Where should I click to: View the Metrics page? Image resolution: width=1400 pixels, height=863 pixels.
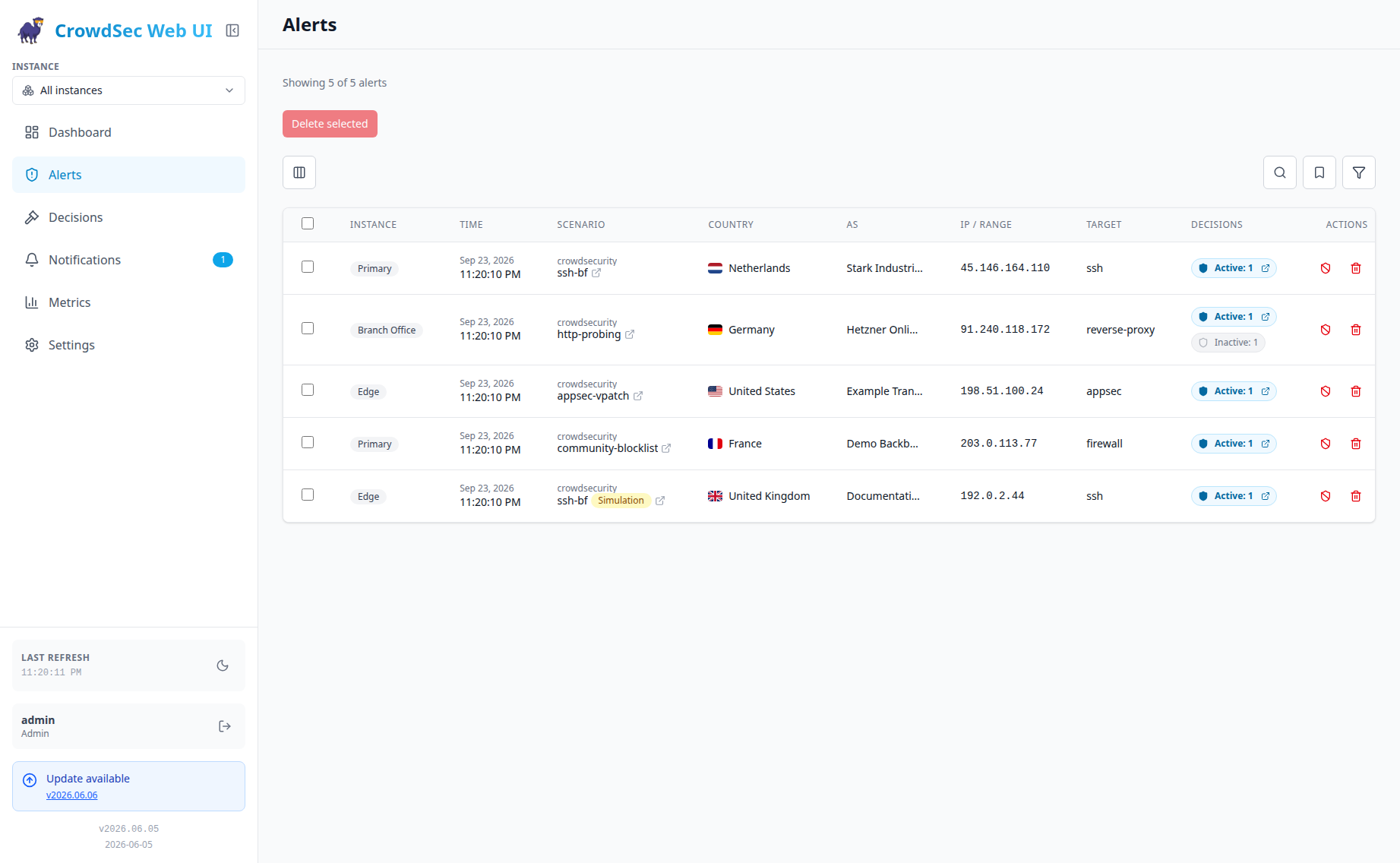pyautogui.click(x=128, y=302)
